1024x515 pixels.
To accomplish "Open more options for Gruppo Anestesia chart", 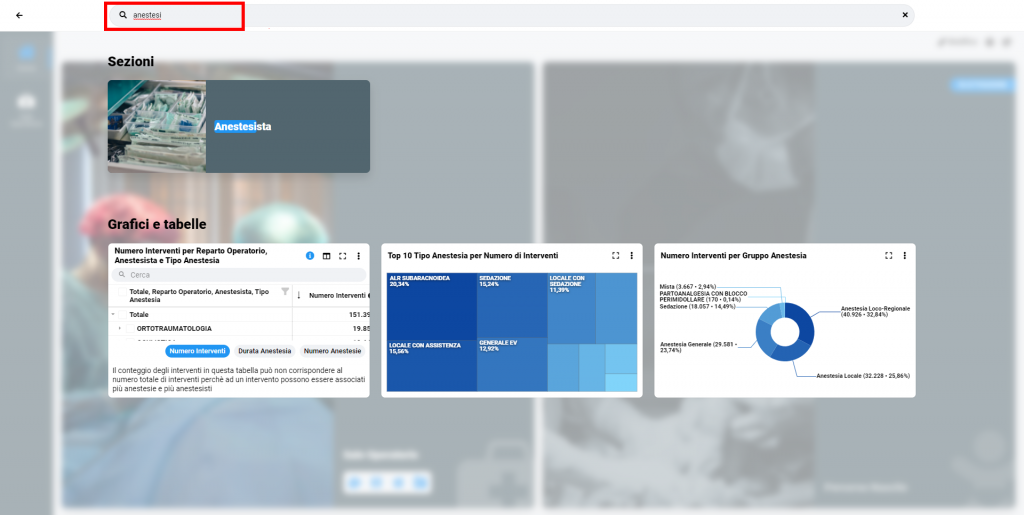I will (904, 256).
